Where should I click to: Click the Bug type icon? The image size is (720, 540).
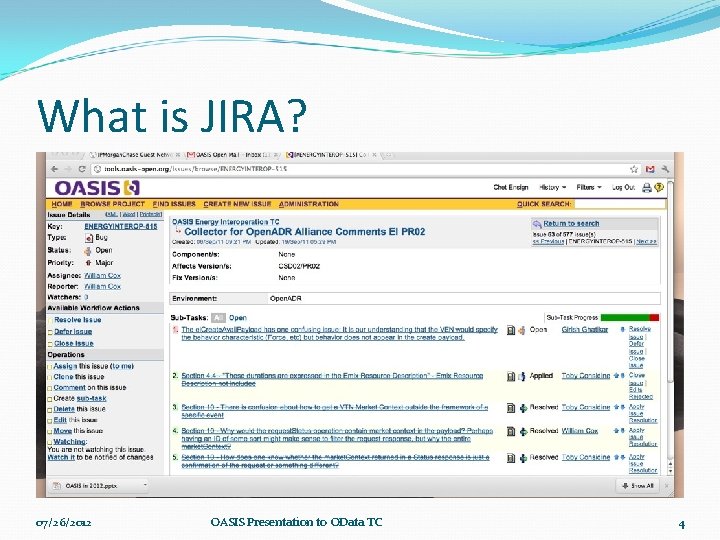(89, 238)
